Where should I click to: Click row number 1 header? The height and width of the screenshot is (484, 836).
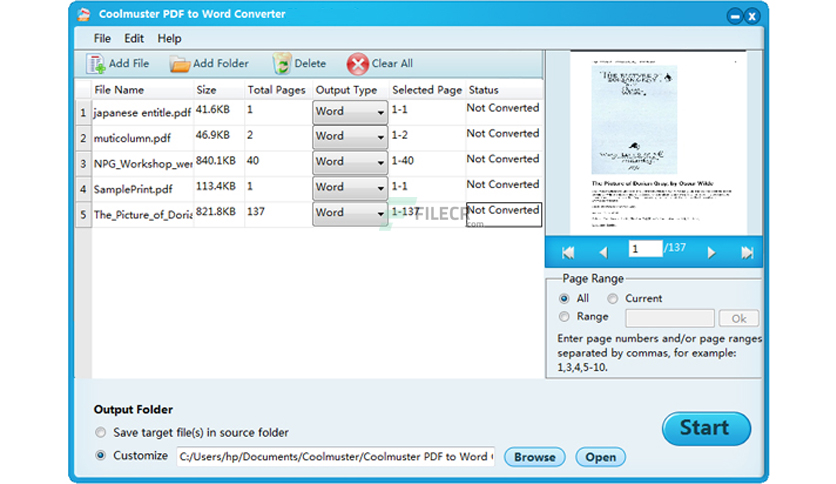tap(83, 113)
